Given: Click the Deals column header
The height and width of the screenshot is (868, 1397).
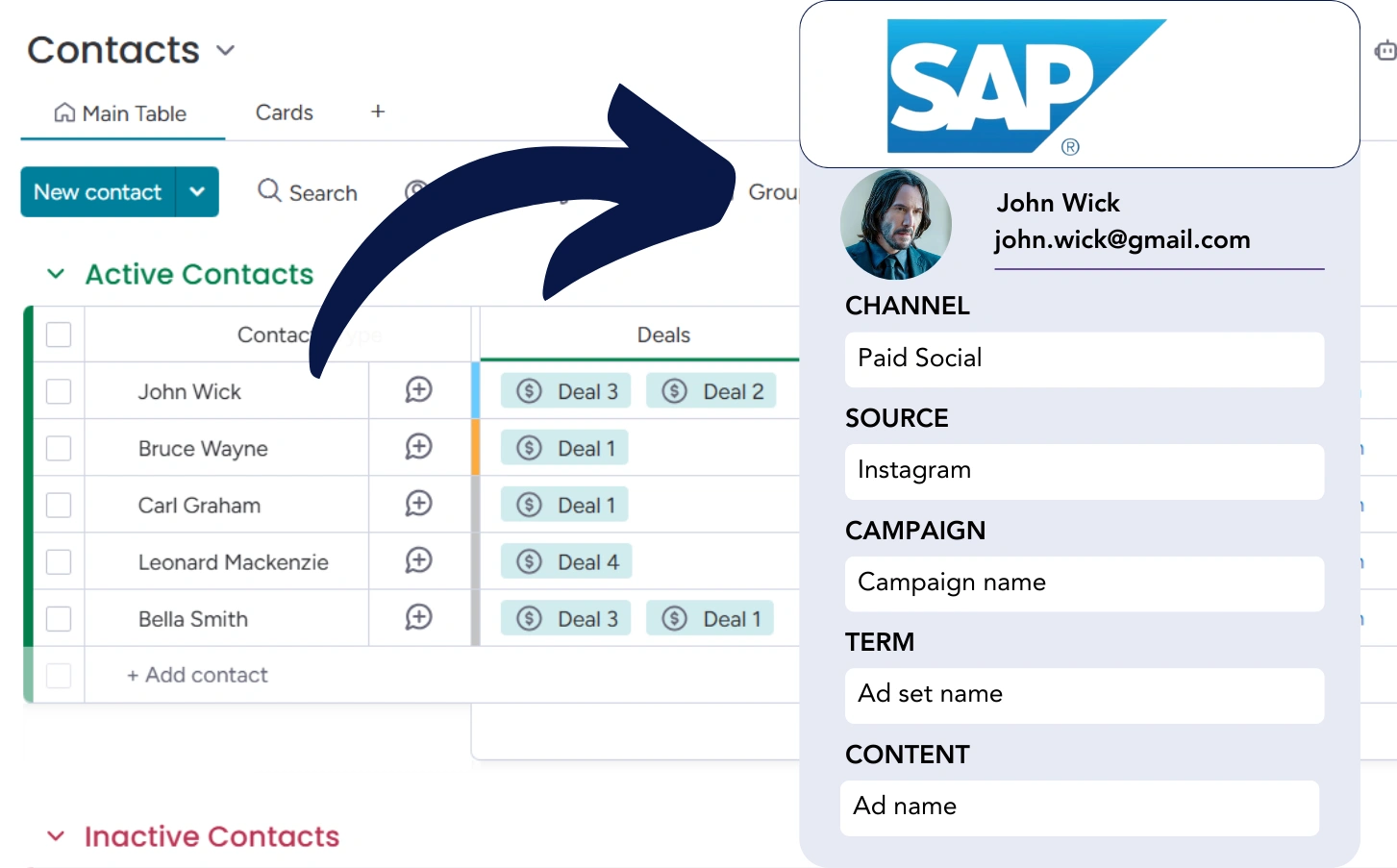Looking at the screenshot, I should coord(663,335).
